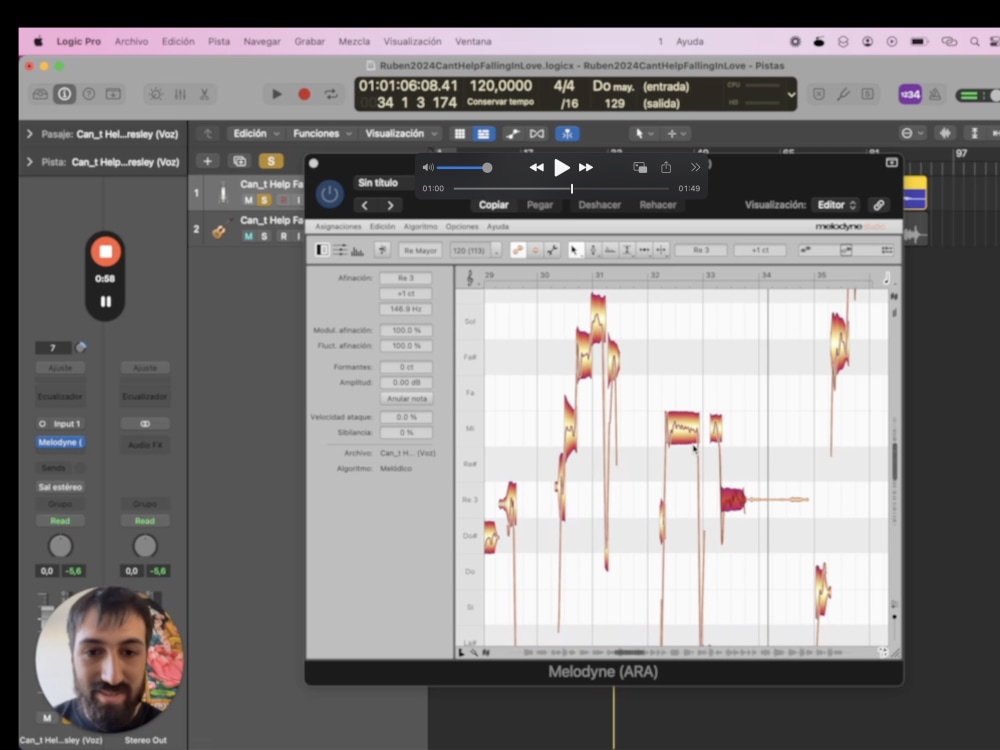Select Melodyne pitch tool
This screenshot has height=750, width=1000.
tap(592, 250)
